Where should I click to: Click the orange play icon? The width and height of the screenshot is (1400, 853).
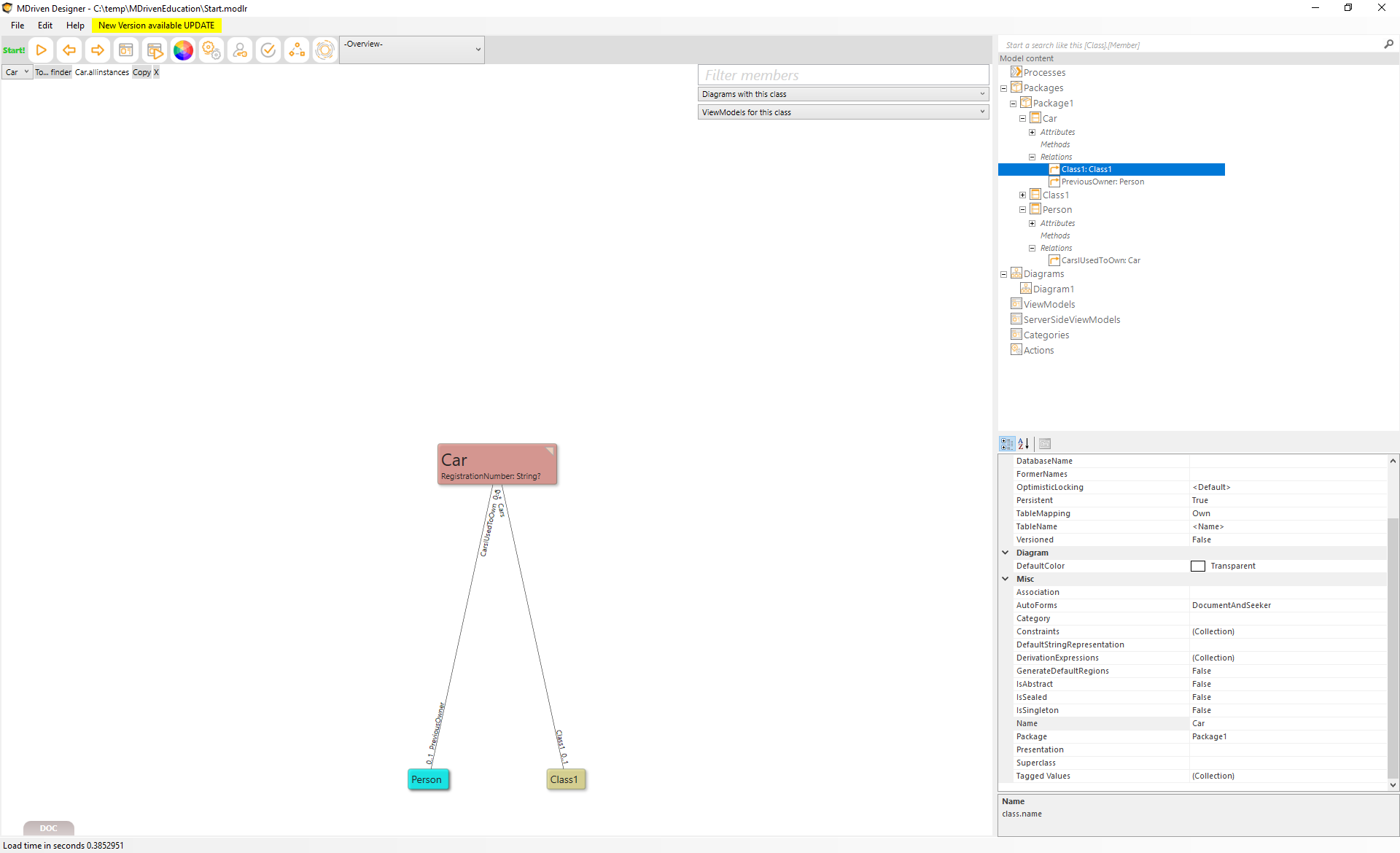click(42, 50)
